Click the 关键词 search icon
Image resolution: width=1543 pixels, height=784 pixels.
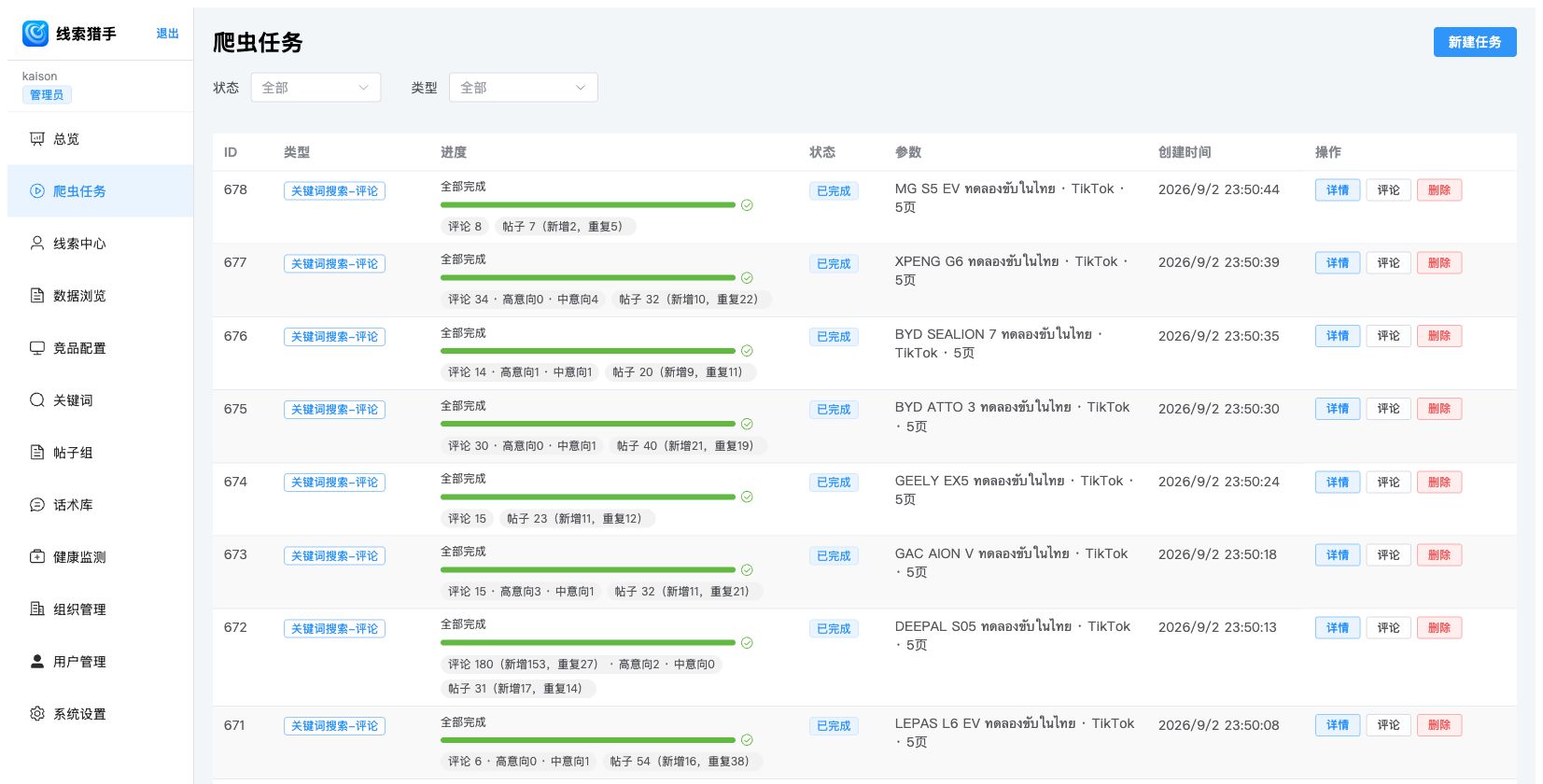coord(37,400)
